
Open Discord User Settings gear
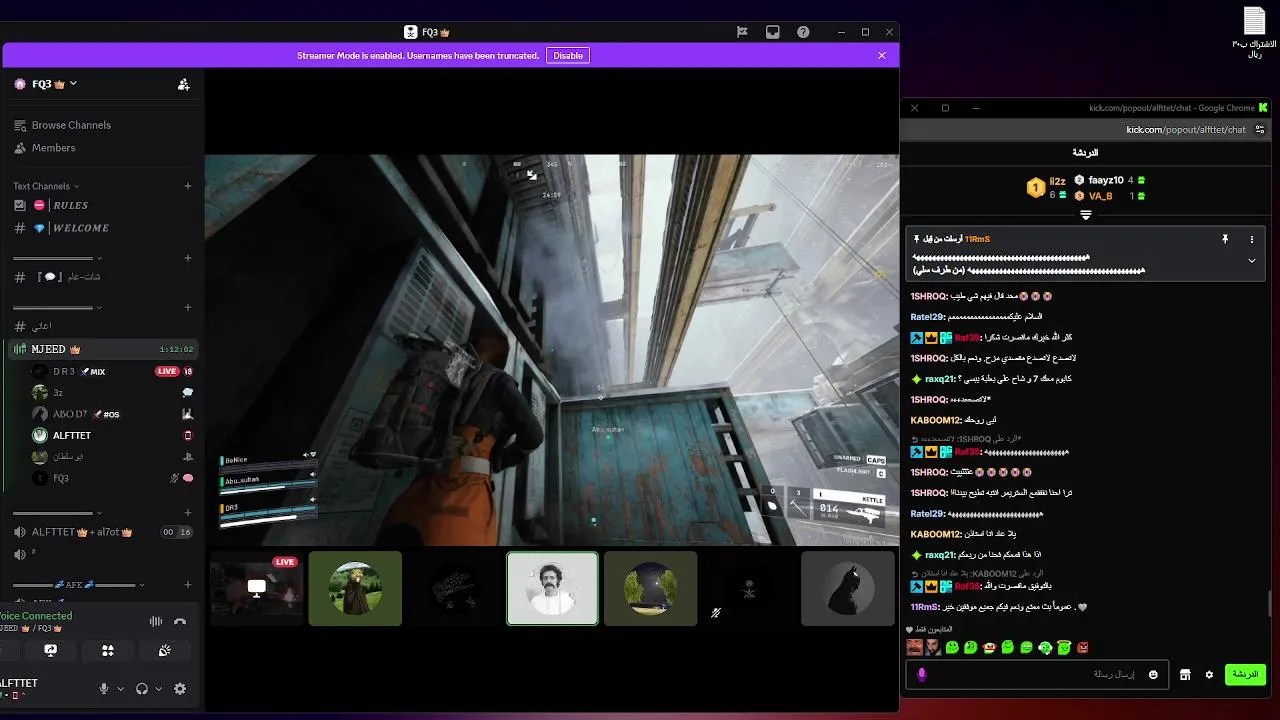[180, 689]
